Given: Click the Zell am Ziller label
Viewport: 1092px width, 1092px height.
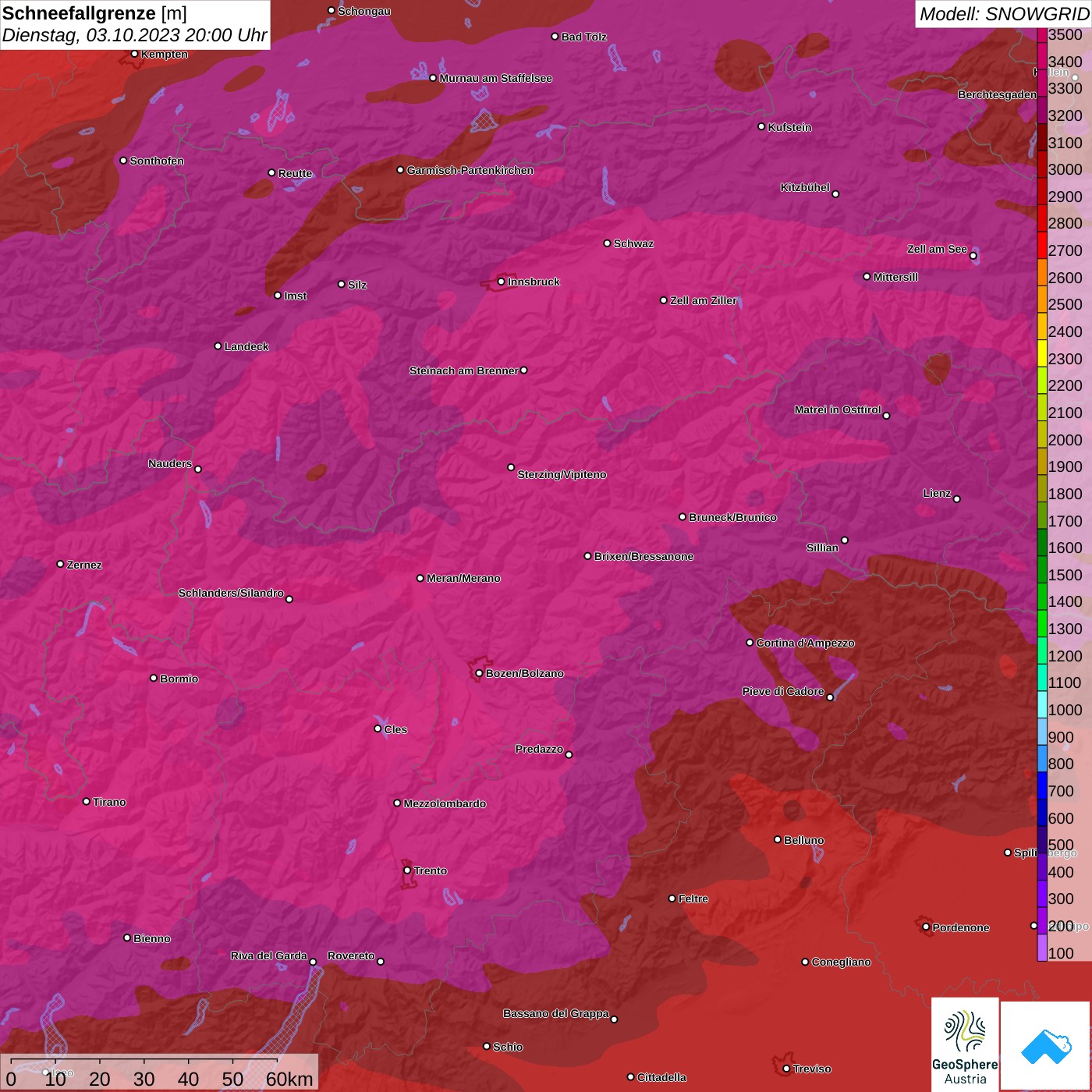Looking at the screenshot, I should (704, 300).
